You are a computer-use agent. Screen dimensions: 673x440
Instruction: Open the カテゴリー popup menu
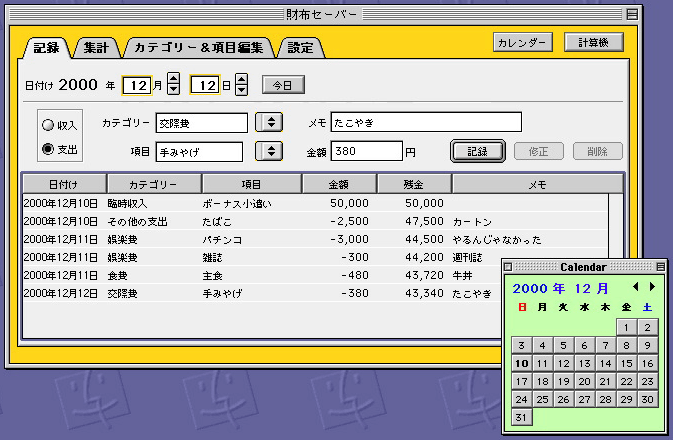pos(269,122)
